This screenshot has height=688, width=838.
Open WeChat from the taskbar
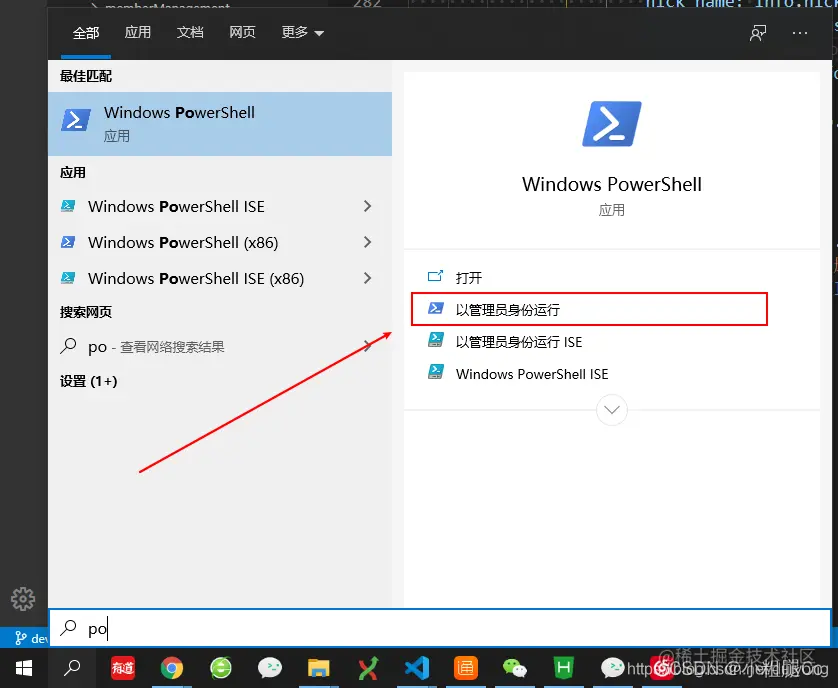click(x=515, y=668)
